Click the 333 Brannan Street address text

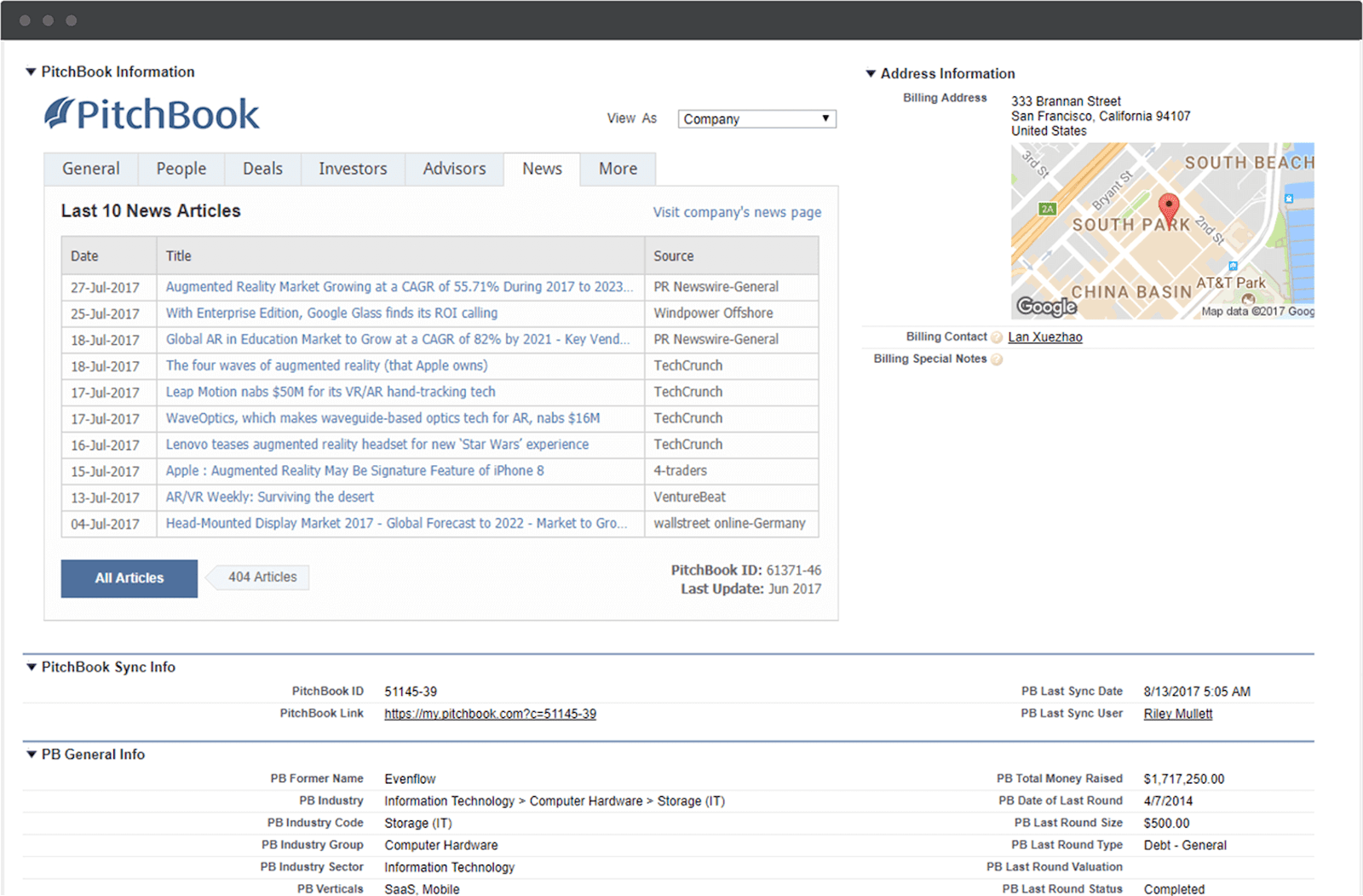point(1066,101)
